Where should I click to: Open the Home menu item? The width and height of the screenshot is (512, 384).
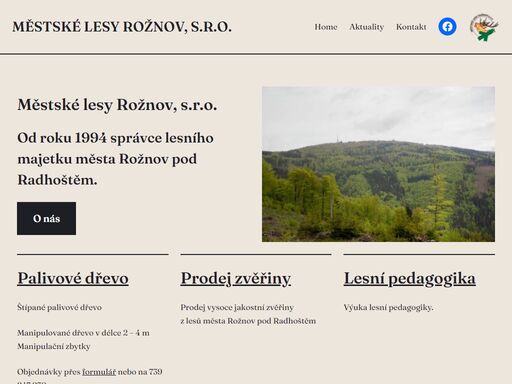(326, 27)
